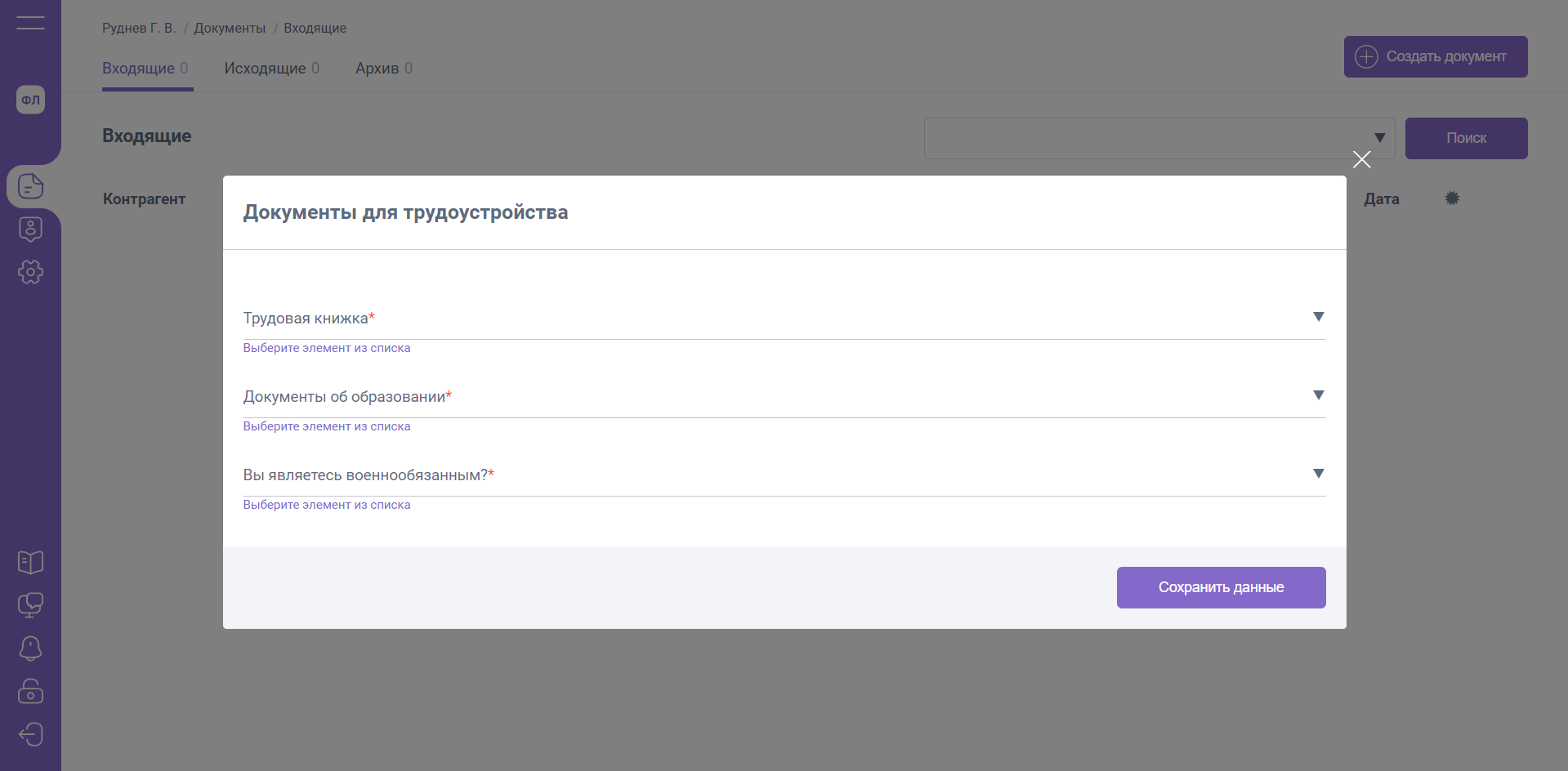
Task: Click the Создать документ button
Action: pos(1435,56)
